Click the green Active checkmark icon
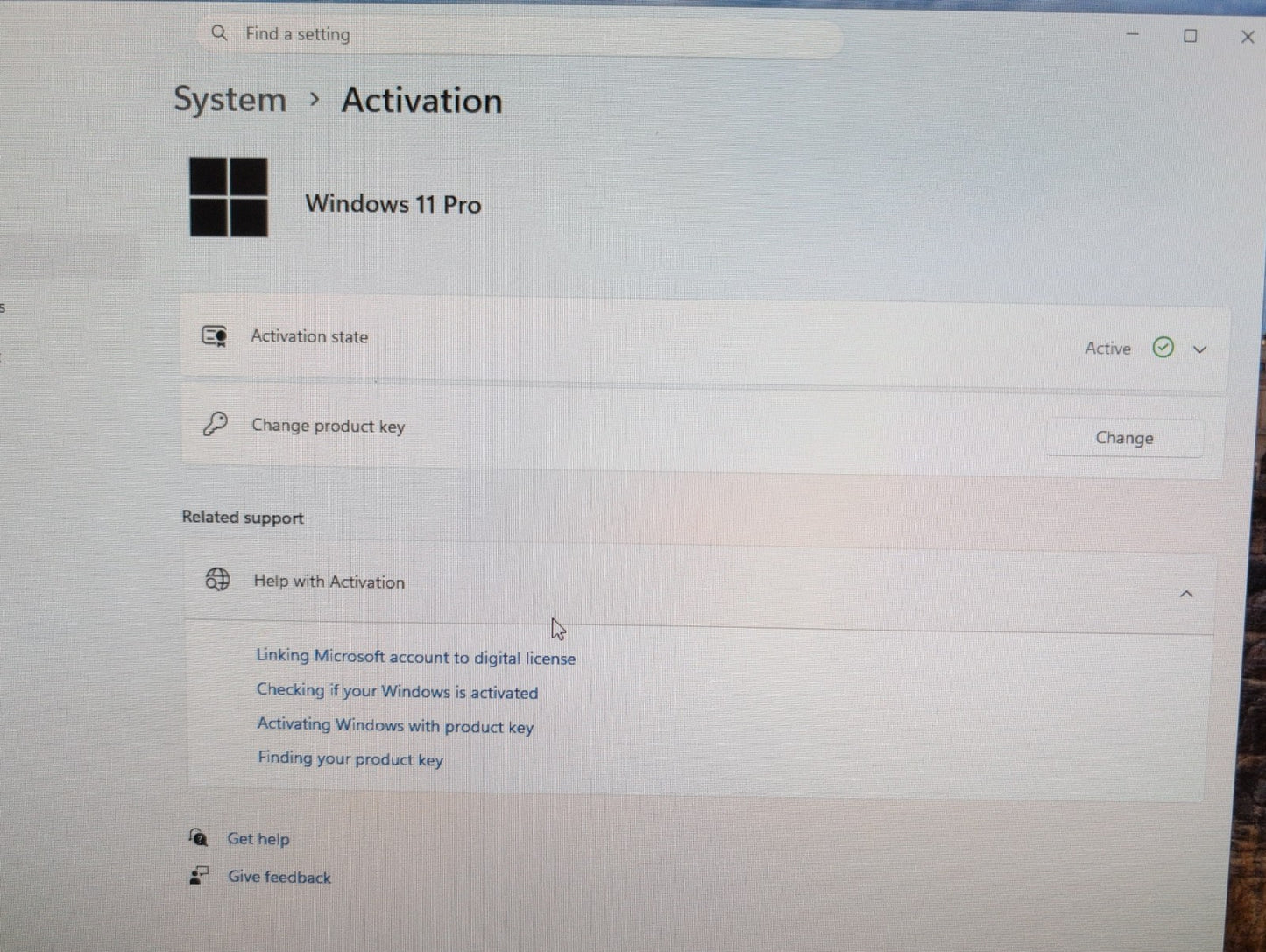Viewport: 1266px width, 952px height. [x=1163, y=348]
